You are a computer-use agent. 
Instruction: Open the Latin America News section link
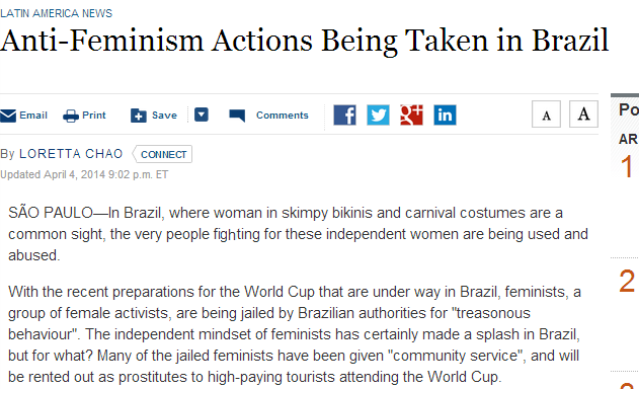(x=56, y=13)
